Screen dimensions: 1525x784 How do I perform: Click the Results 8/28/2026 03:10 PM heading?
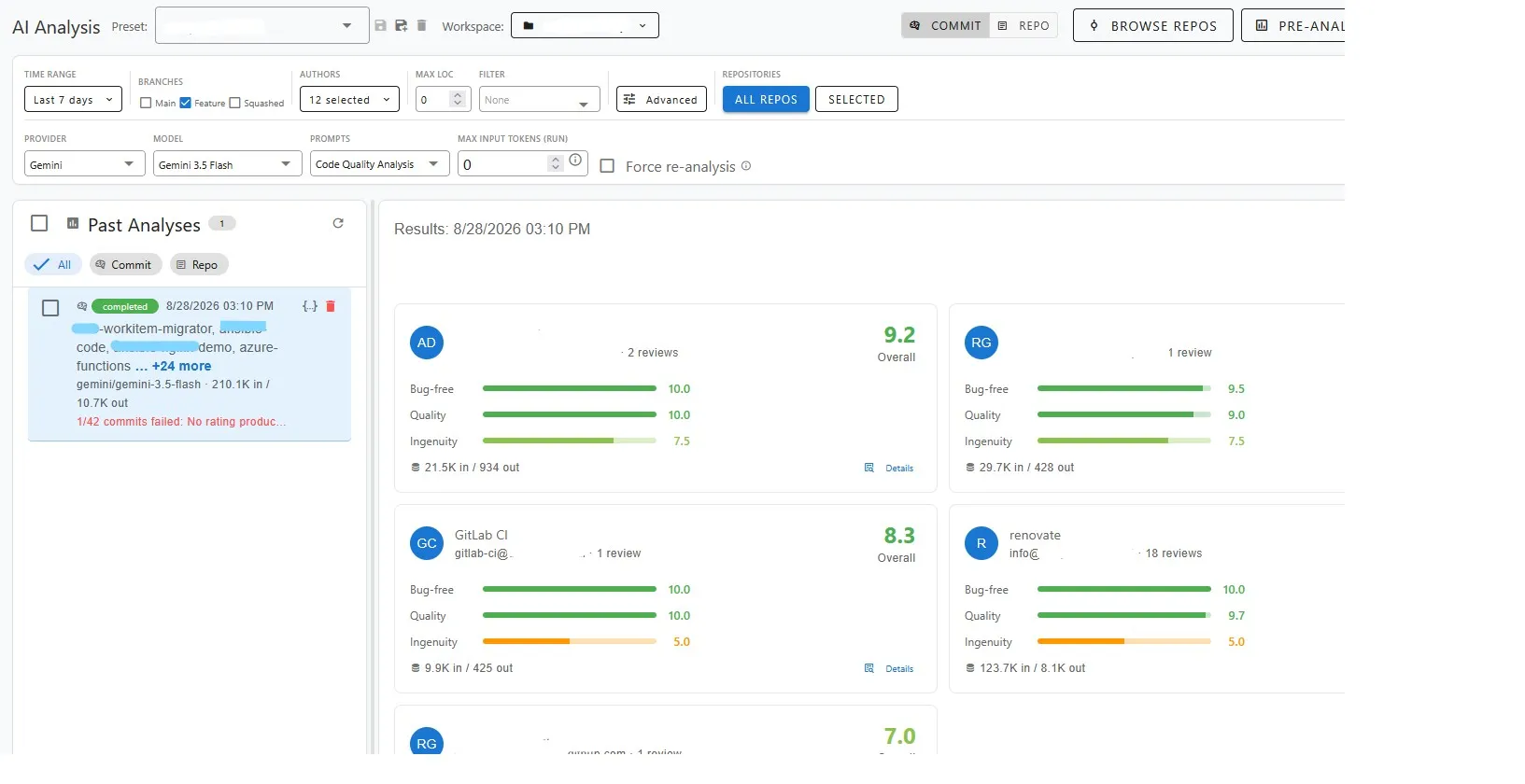(492, 229)
